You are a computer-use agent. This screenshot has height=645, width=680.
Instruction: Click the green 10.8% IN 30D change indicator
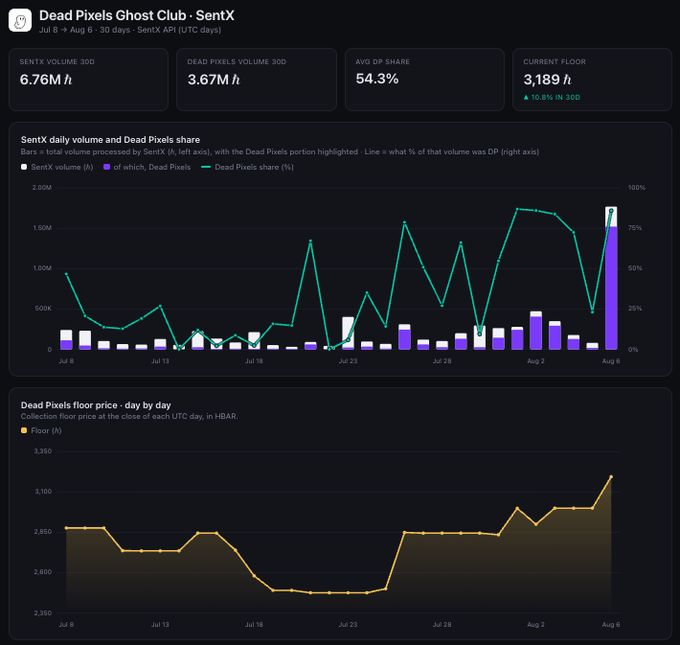552,97
